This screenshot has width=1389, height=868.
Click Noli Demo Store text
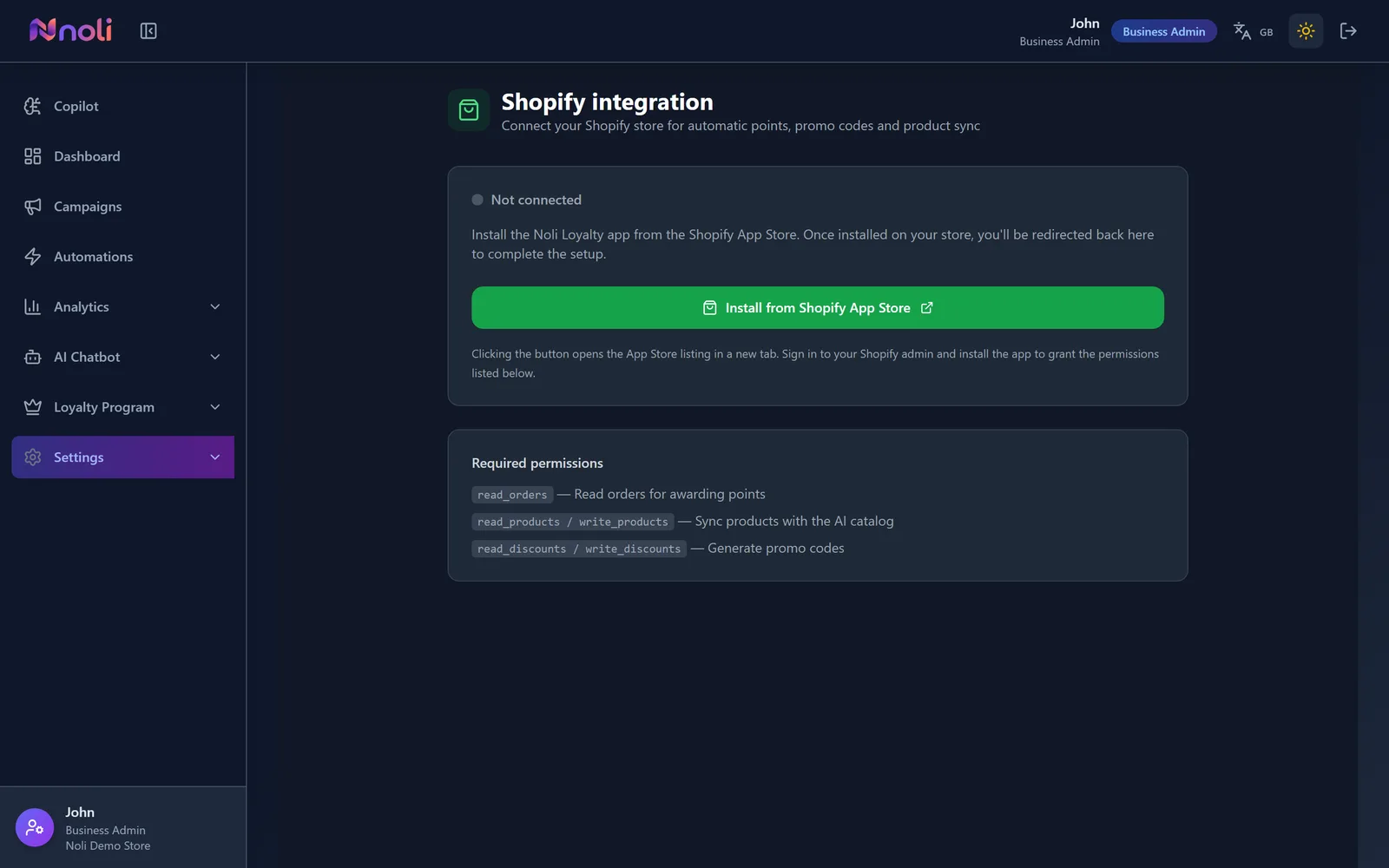click(108, 845)
